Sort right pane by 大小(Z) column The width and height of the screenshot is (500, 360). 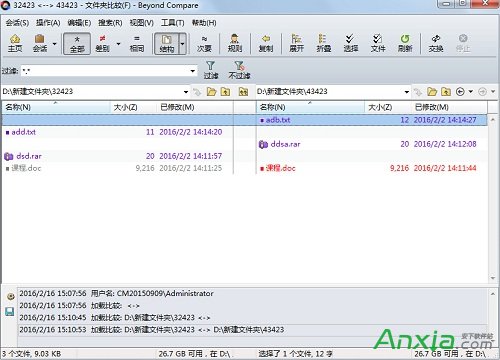pos(388,107)
